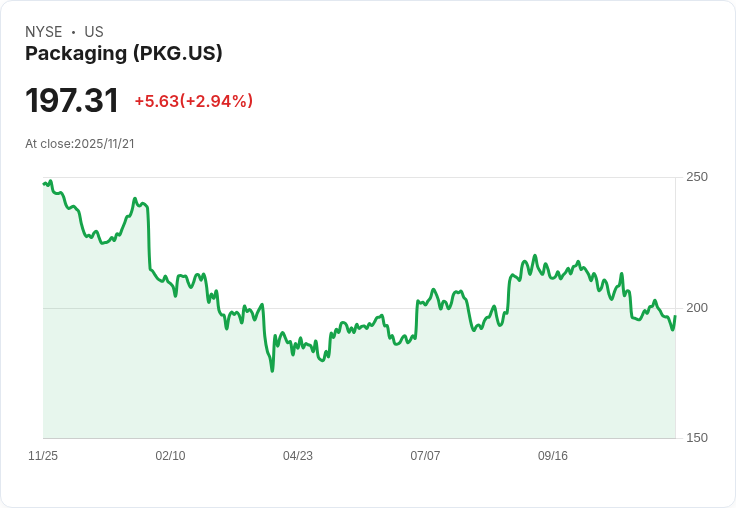Select the 11/25 date on the x-axis
The image size is (736, 508).
[43, 456]
